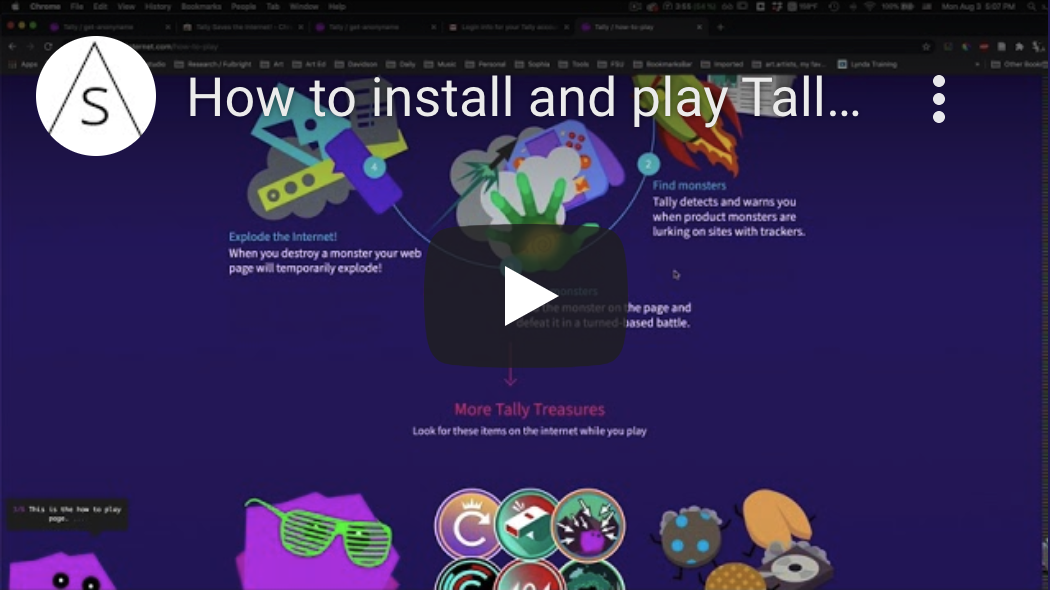Open the 'Lynda Training' bookmark

click(x=867, y=64)
